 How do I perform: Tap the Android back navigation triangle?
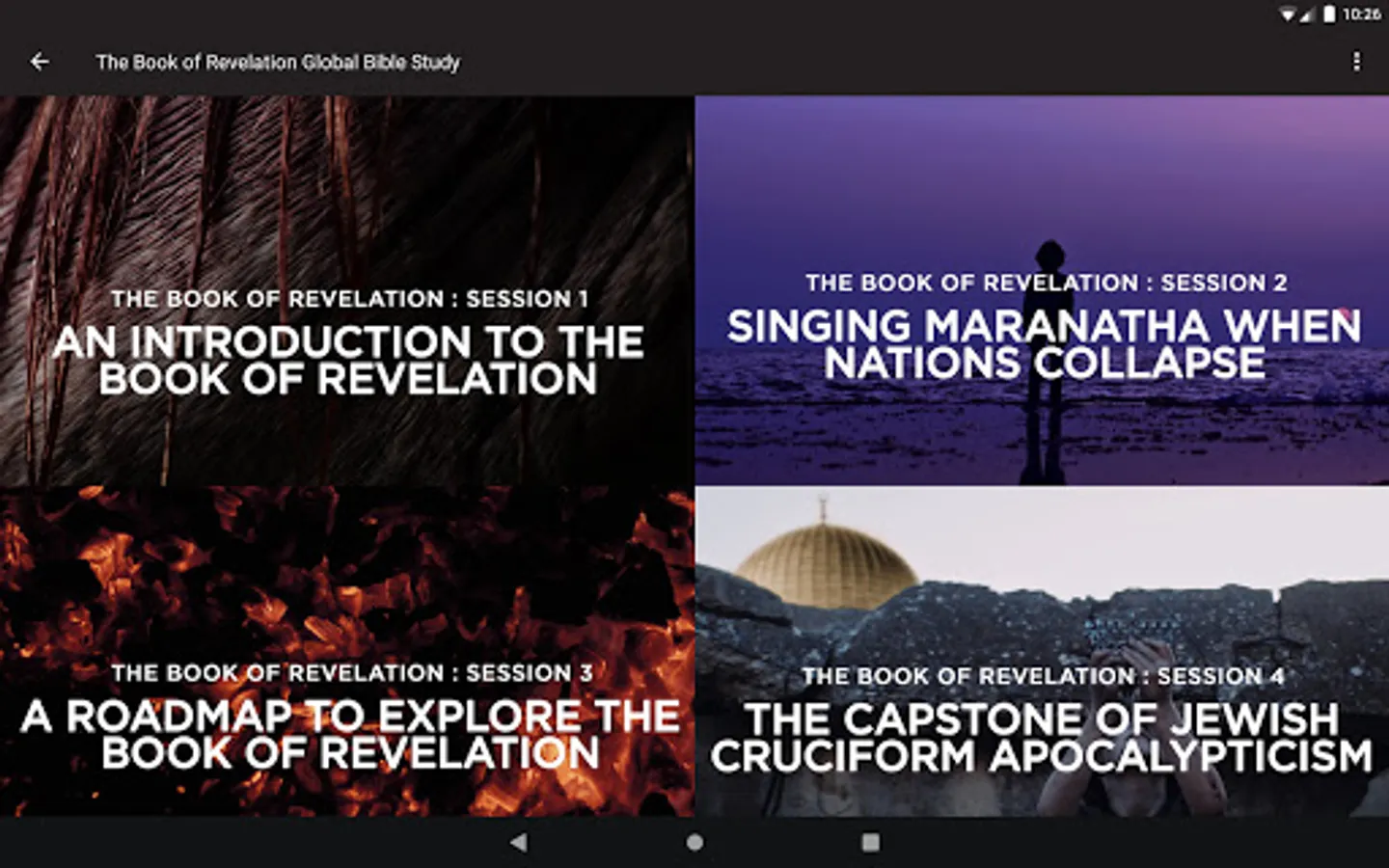click(x=518, y=842)
